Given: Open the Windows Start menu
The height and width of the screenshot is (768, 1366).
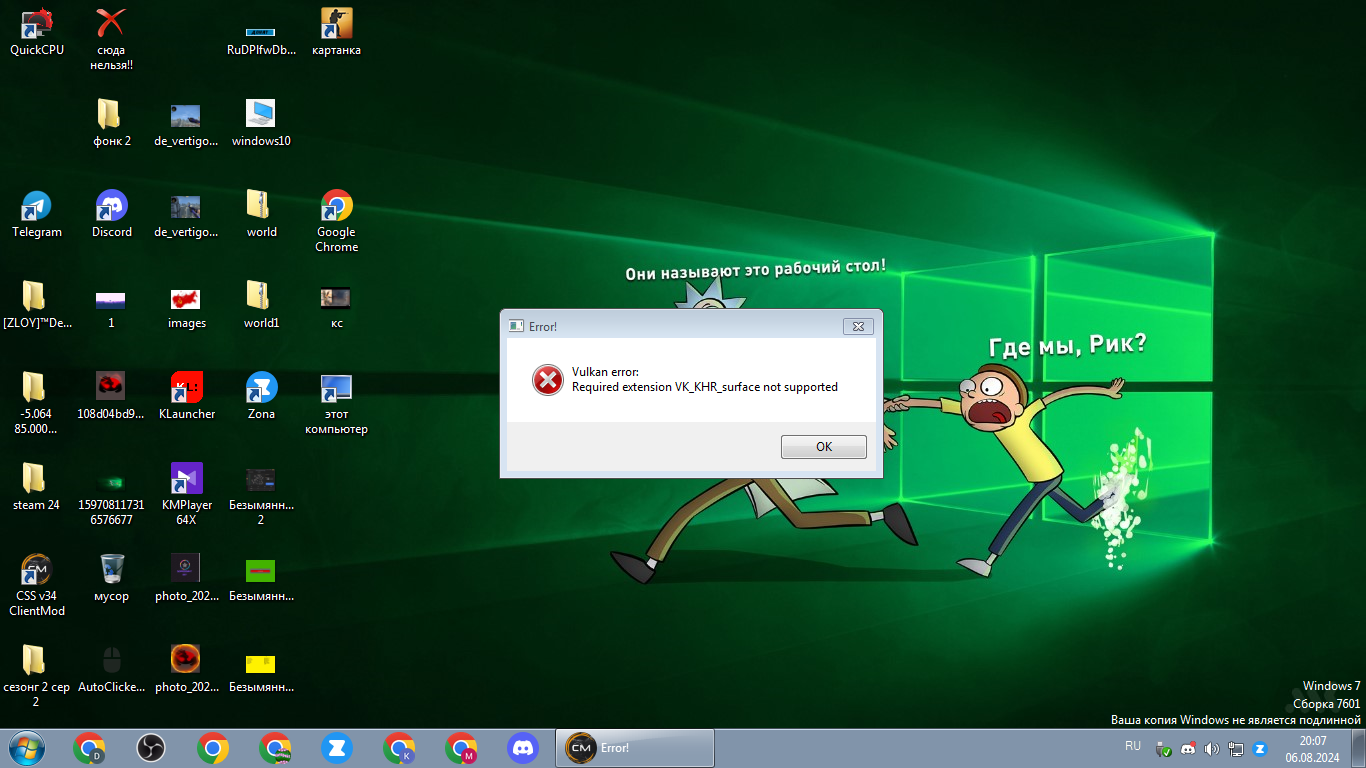Looking at the screenshot, I should (x=26, y=748).
